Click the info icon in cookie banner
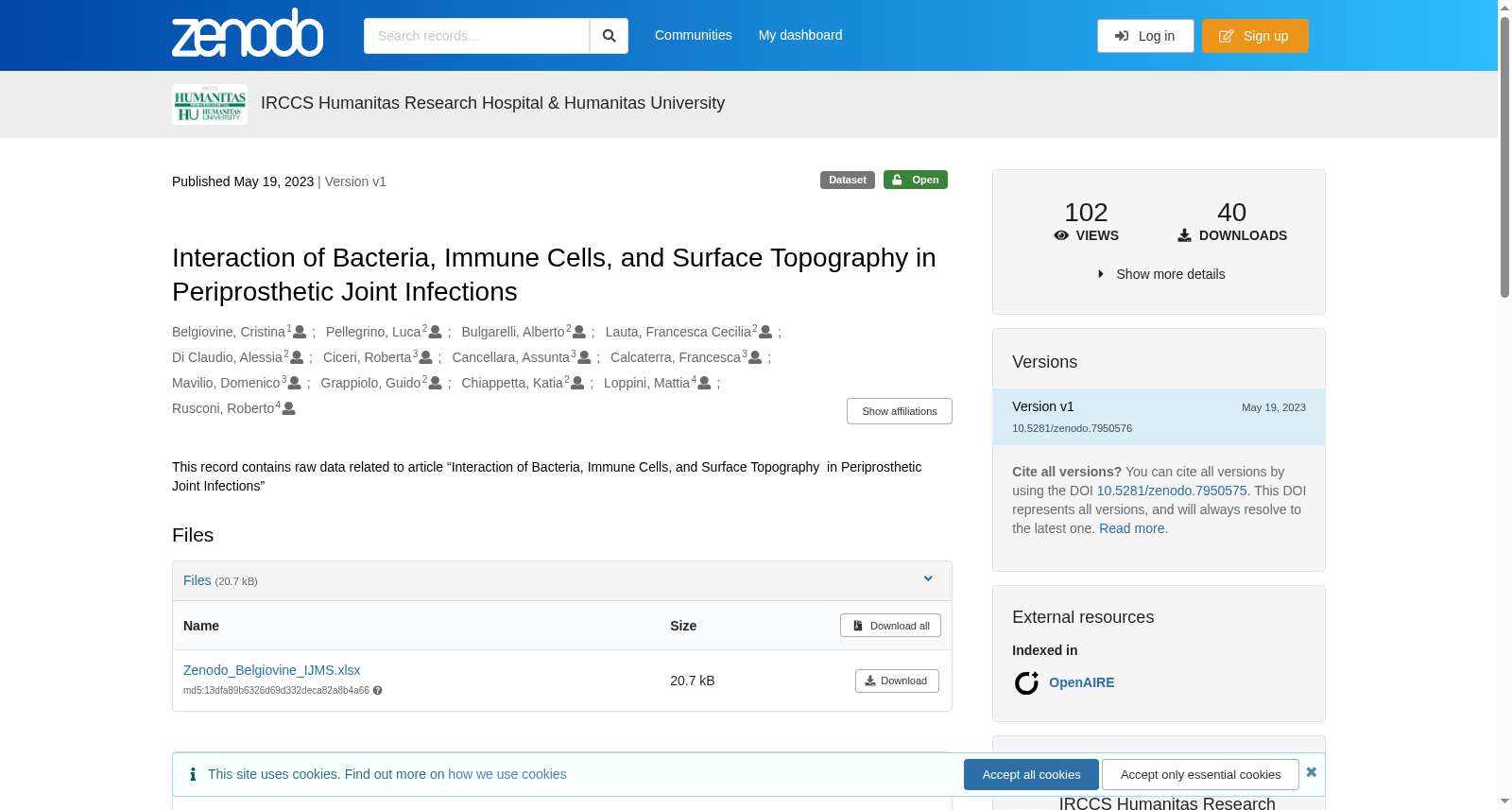The image size is (1512, 810). click(193, 774)
